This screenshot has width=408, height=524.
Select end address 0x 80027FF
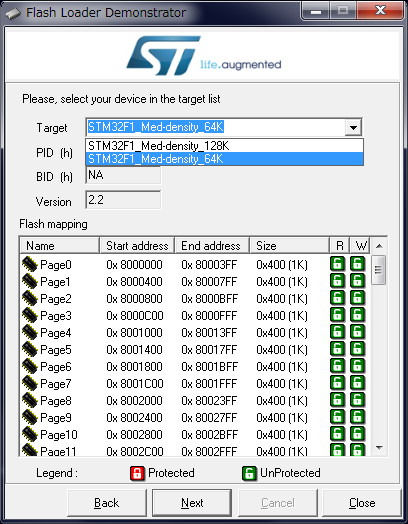209,418
